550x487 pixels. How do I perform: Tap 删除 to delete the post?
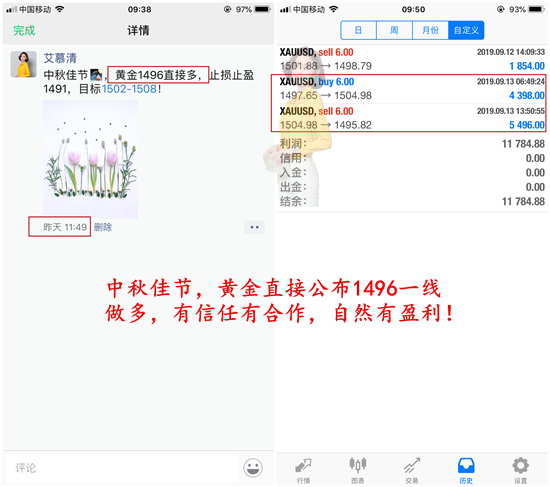click(103, 227)
